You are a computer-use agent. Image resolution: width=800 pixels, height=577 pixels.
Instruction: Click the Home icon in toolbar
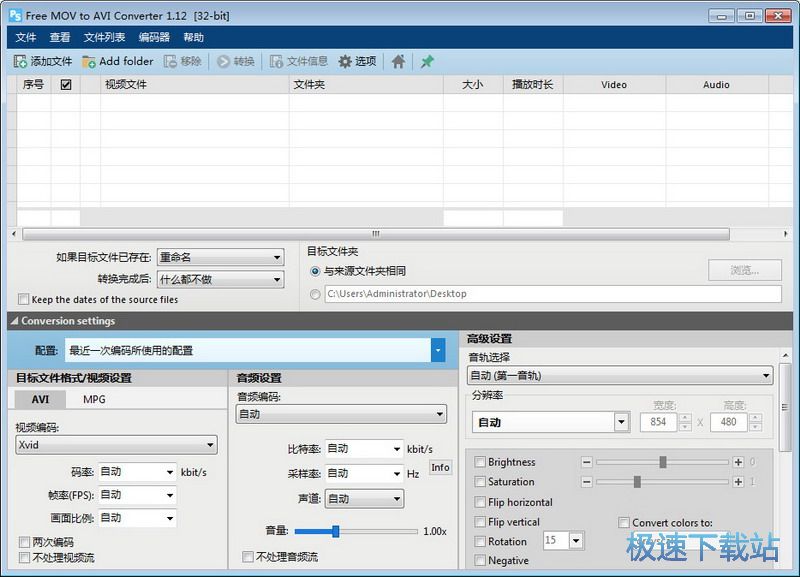click(398, 62)
